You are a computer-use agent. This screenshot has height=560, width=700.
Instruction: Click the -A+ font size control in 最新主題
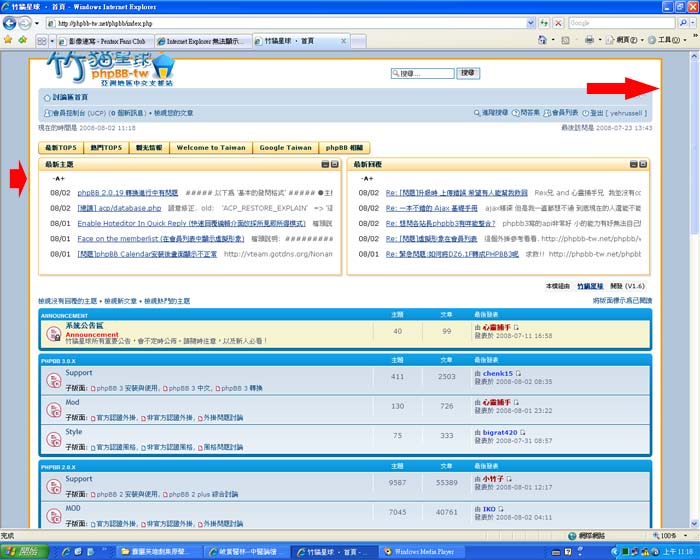click(58, 178)
